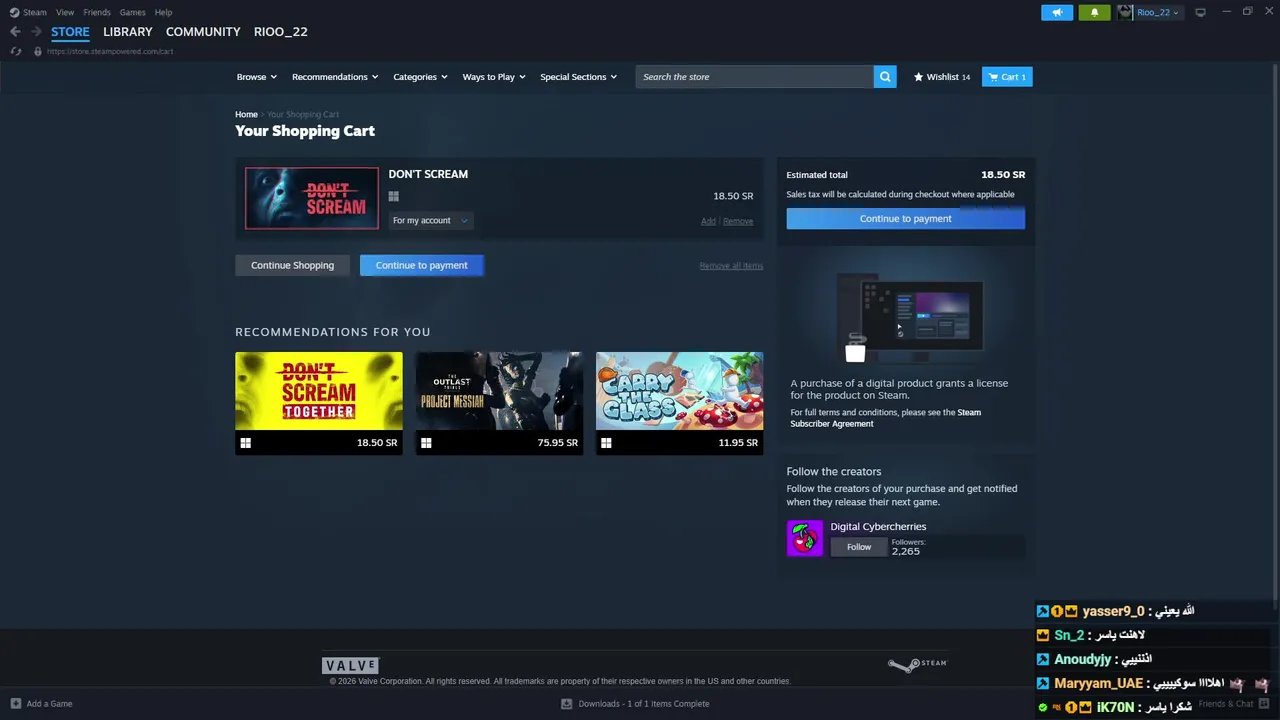This screenshot has width=1280, height=720.
Task: Click the Rioo_22 profile avatar
Action: click(x=1125, y=12)
